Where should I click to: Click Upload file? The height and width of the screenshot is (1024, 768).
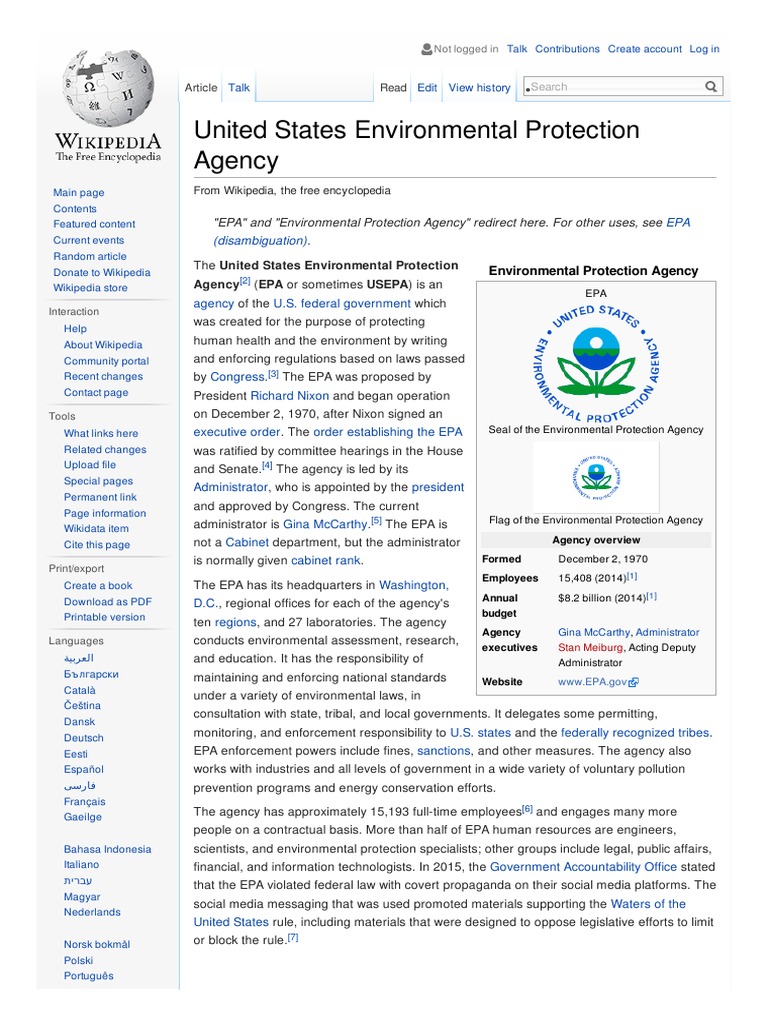(x=89, y=465)
